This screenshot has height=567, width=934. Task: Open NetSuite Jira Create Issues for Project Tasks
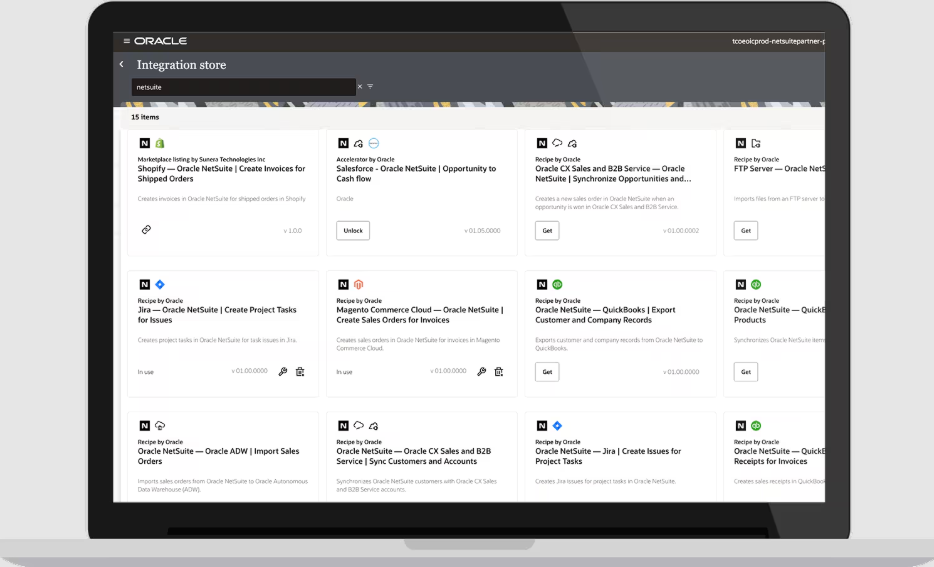pyautogui.click(x=608, y=456)
